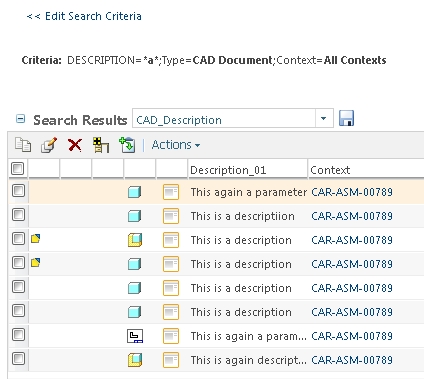Click the yellow structure toolbar icon
This screenshot has width=424, height=379.
point(101,145)
